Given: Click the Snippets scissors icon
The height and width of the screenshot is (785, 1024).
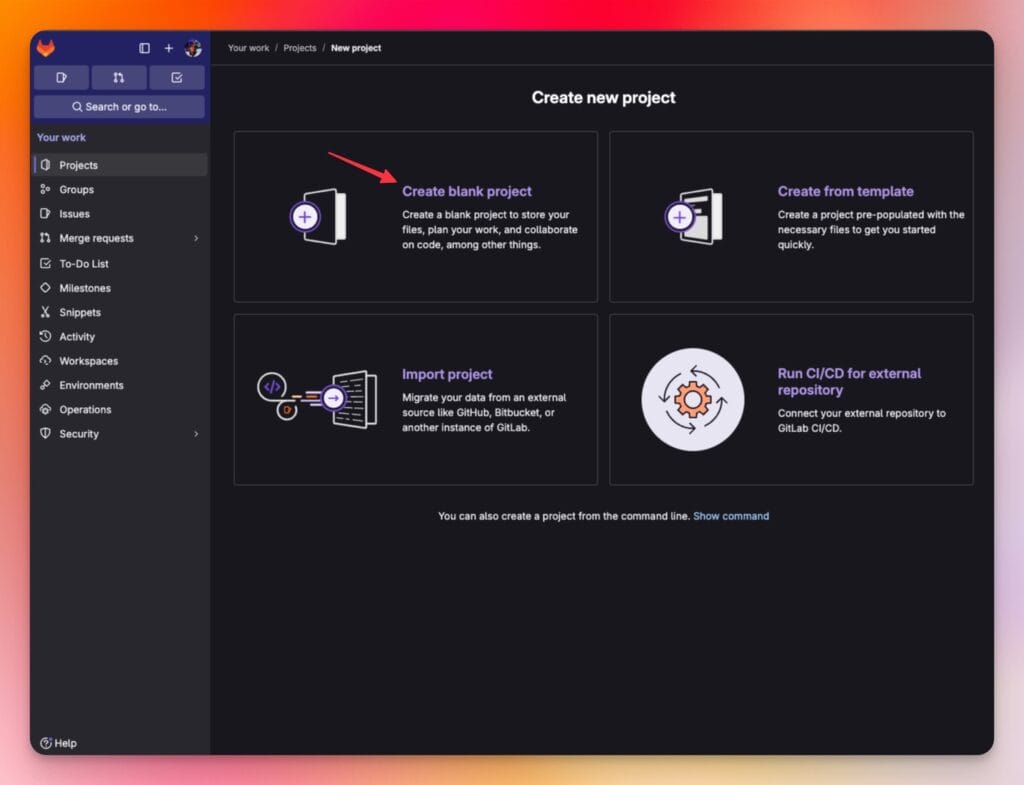Looking at the screenshot, I should tap(45, 312).
